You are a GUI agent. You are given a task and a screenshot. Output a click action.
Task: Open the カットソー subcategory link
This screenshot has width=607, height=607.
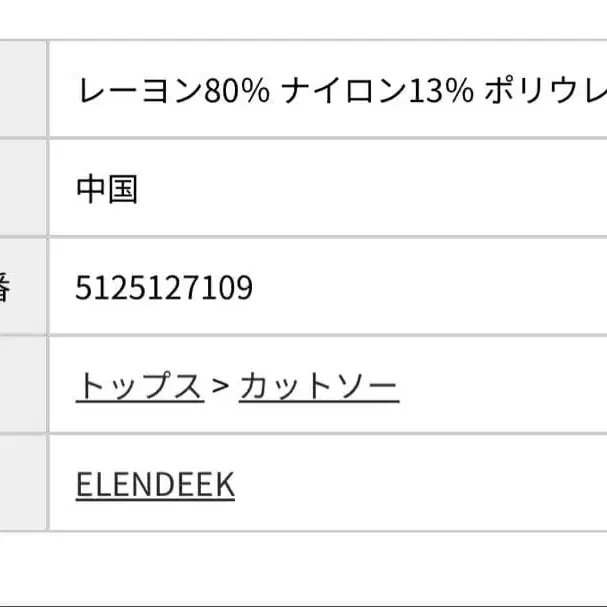pyautogui.click(x=319, y=387)
